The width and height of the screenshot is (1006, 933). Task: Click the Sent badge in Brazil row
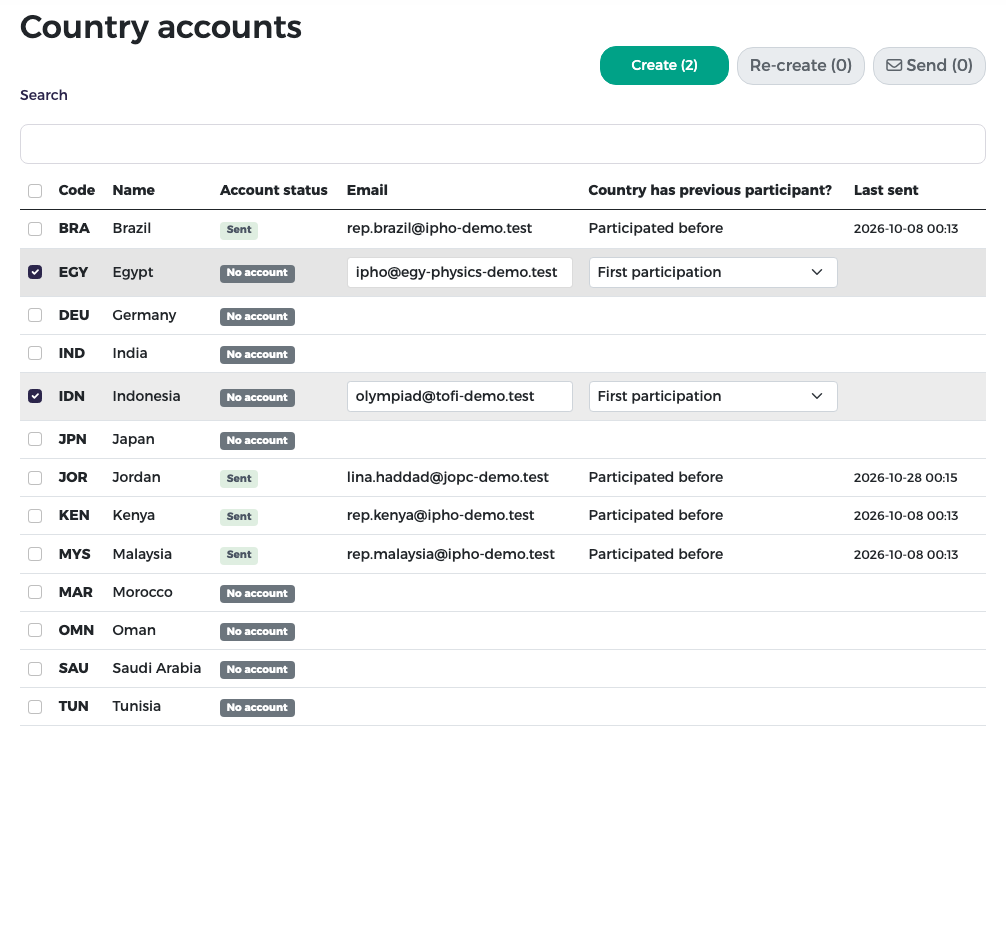click(239, 230)
